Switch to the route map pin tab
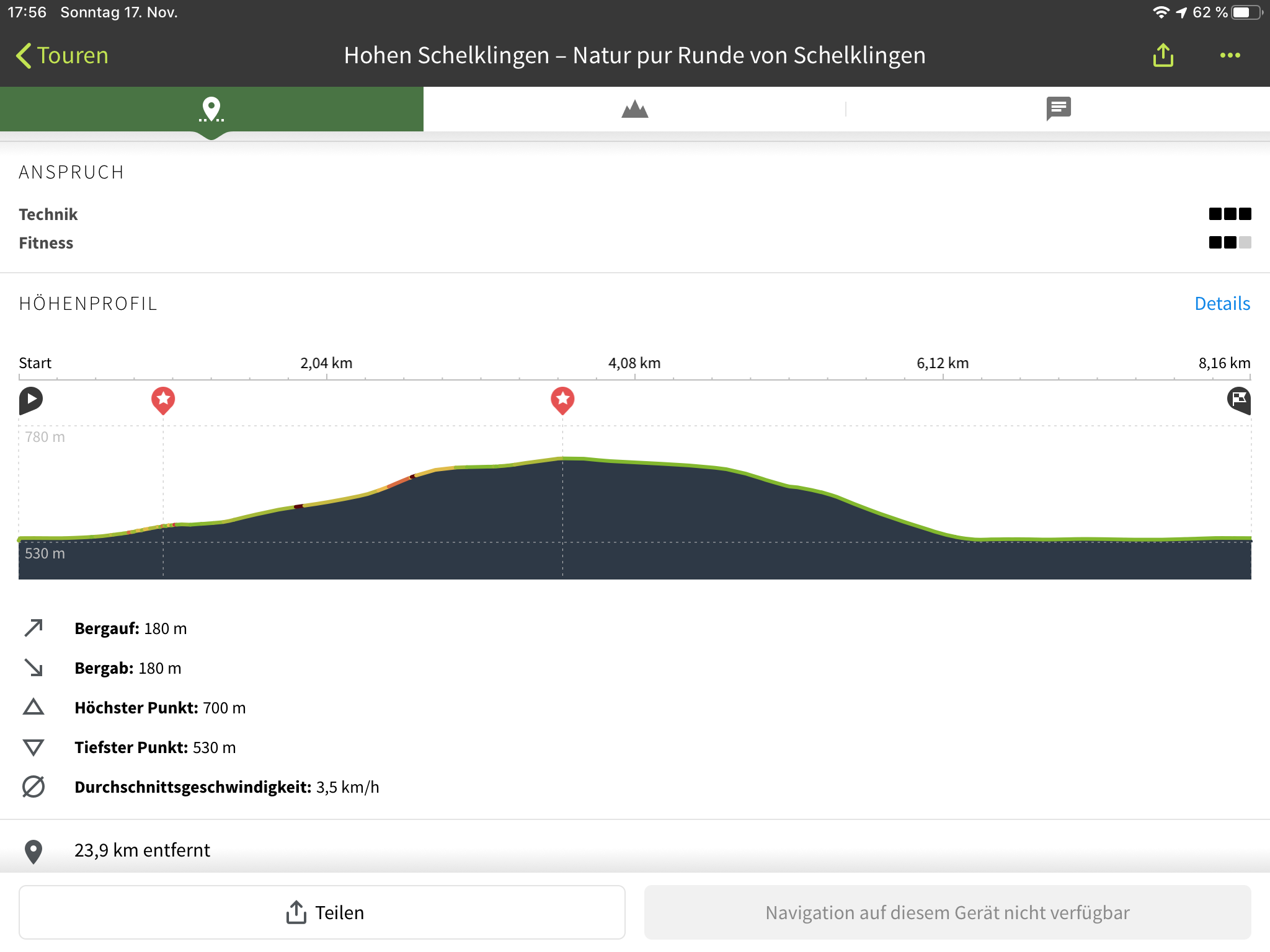1270x952 pixels. (211, 109)
